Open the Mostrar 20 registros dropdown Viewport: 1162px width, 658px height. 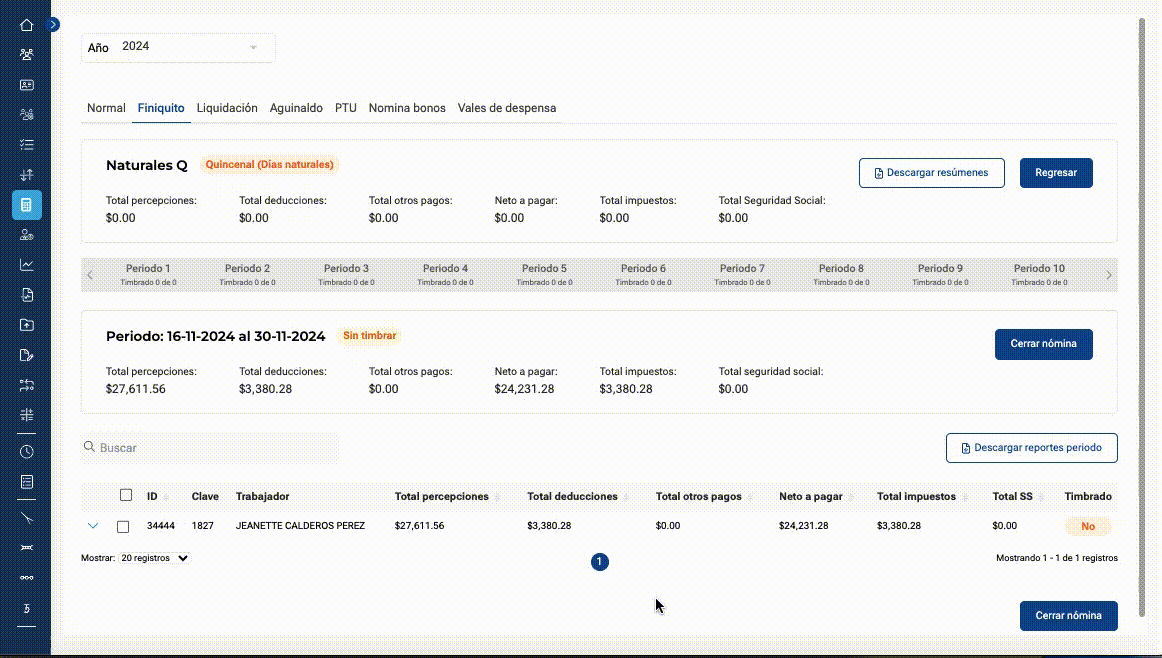(155, 558)
